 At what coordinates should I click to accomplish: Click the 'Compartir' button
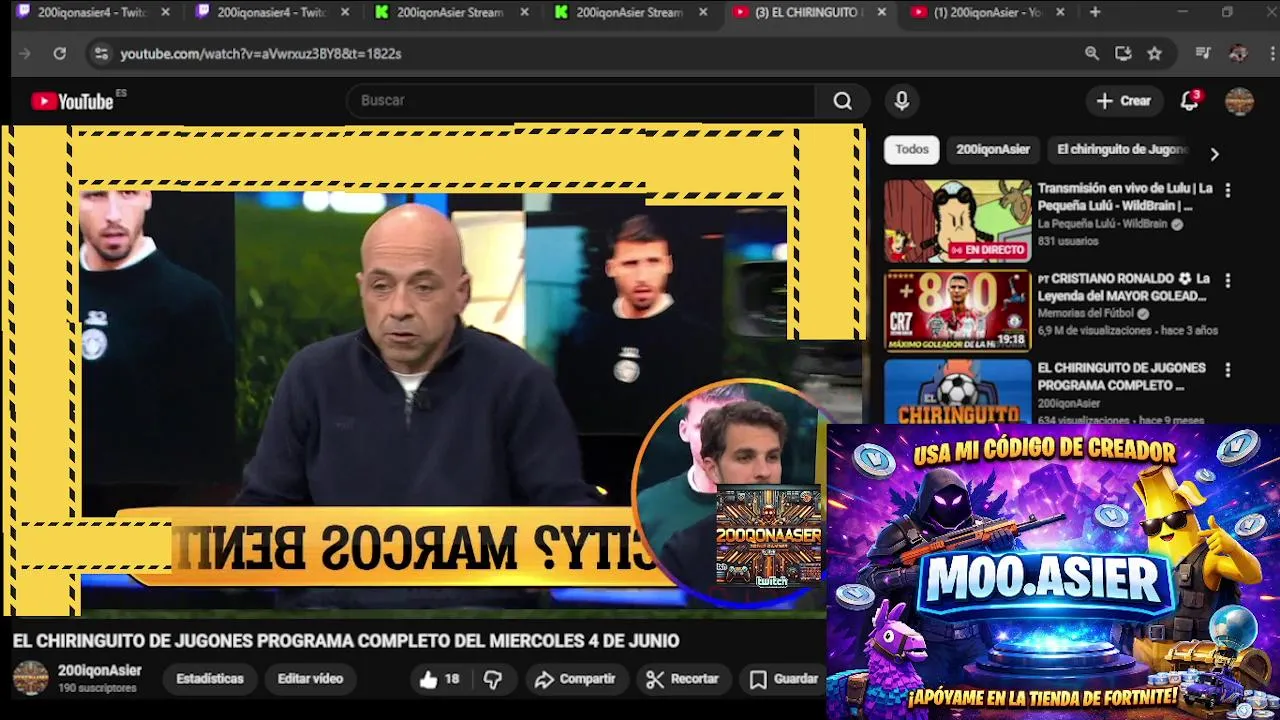[575, 679]
